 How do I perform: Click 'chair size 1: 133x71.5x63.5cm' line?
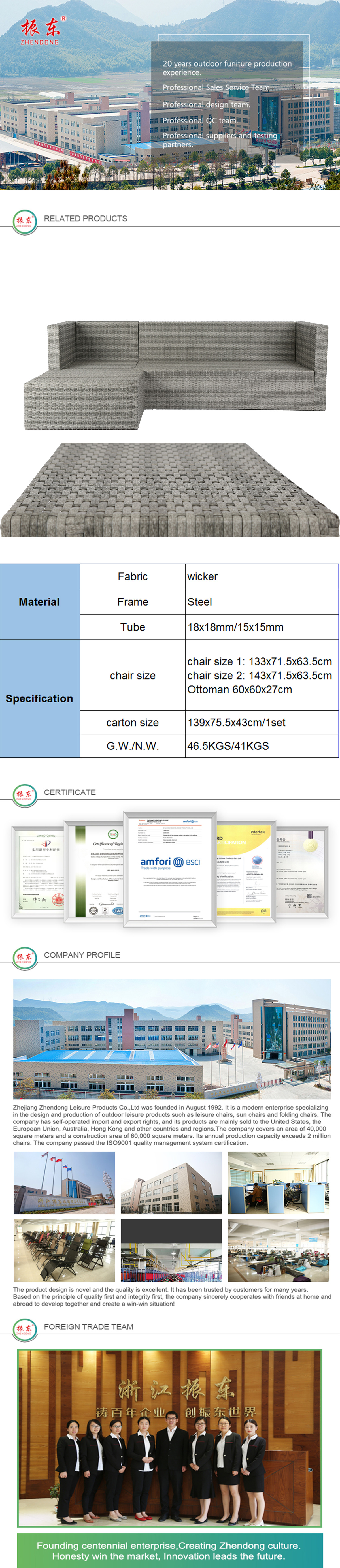tap(260, 662)
